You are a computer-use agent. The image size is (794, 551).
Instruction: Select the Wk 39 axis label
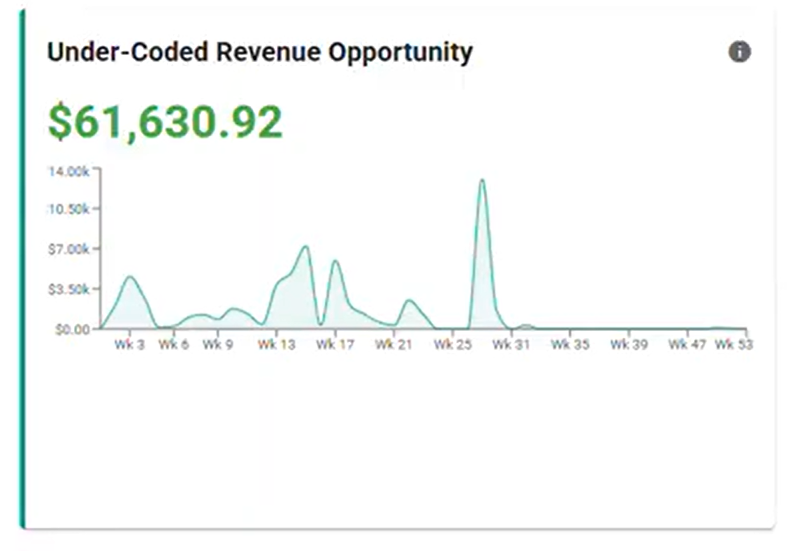[x=629, y=344]
